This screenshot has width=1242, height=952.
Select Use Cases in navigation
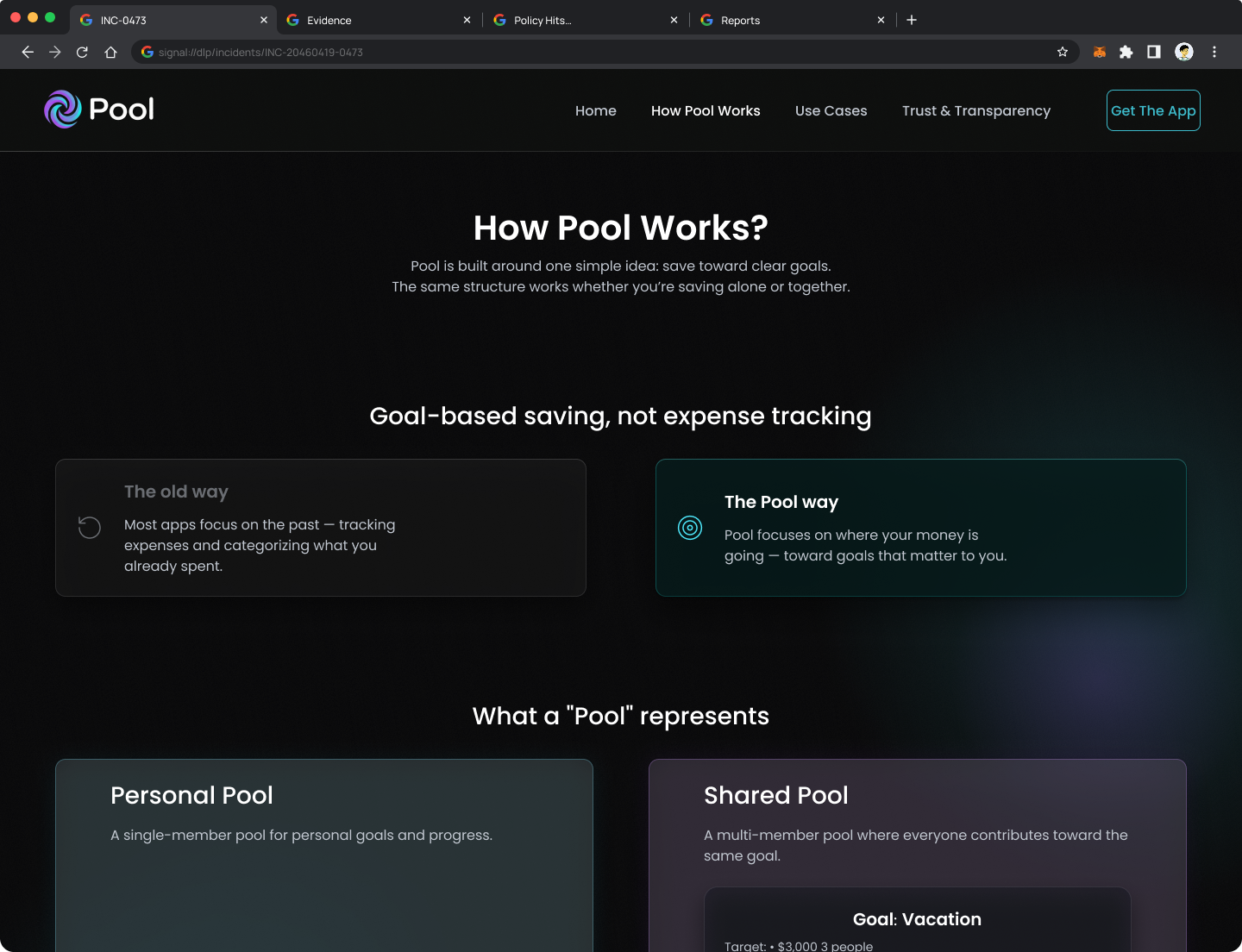pos(831,110)
